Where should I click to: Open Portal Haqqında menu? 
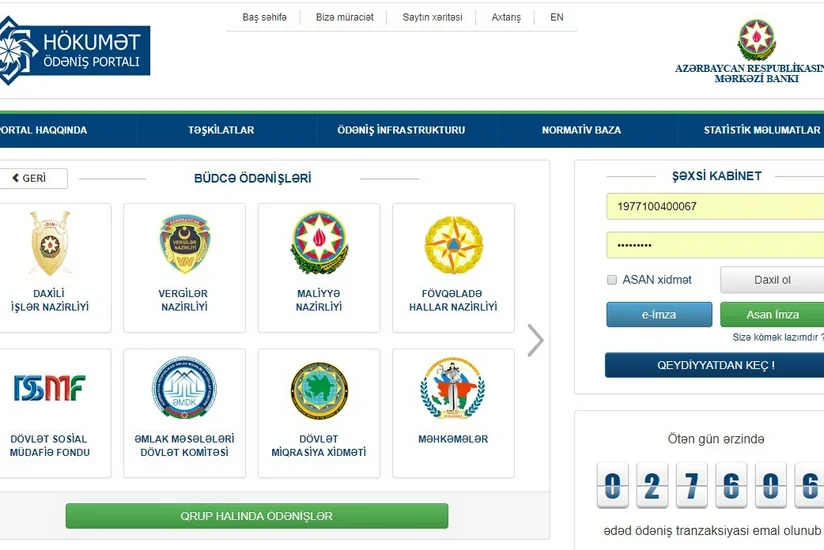(x=43, y=130)
